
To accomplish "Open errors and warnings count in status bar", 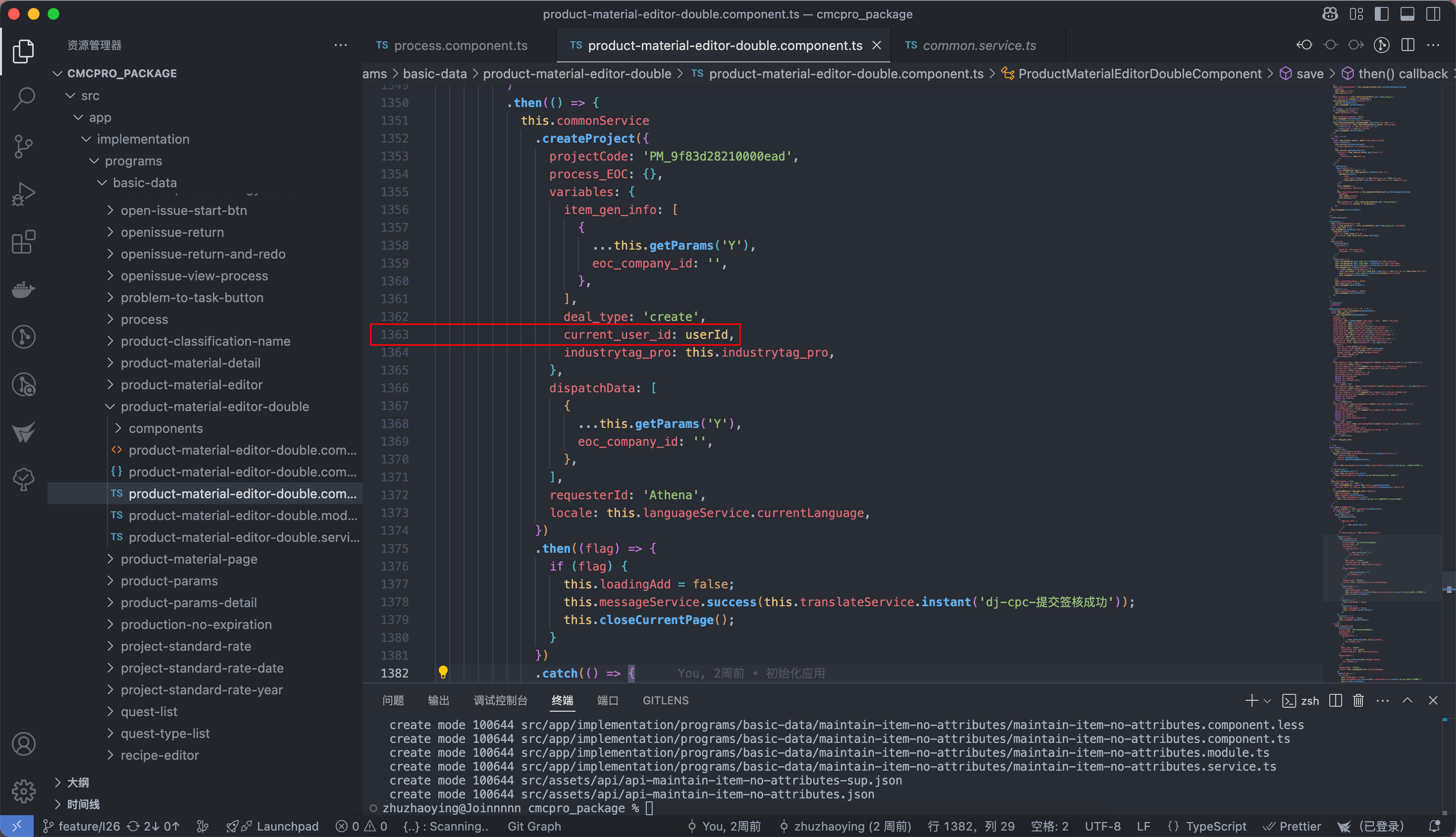I will [x=362, y=826].
